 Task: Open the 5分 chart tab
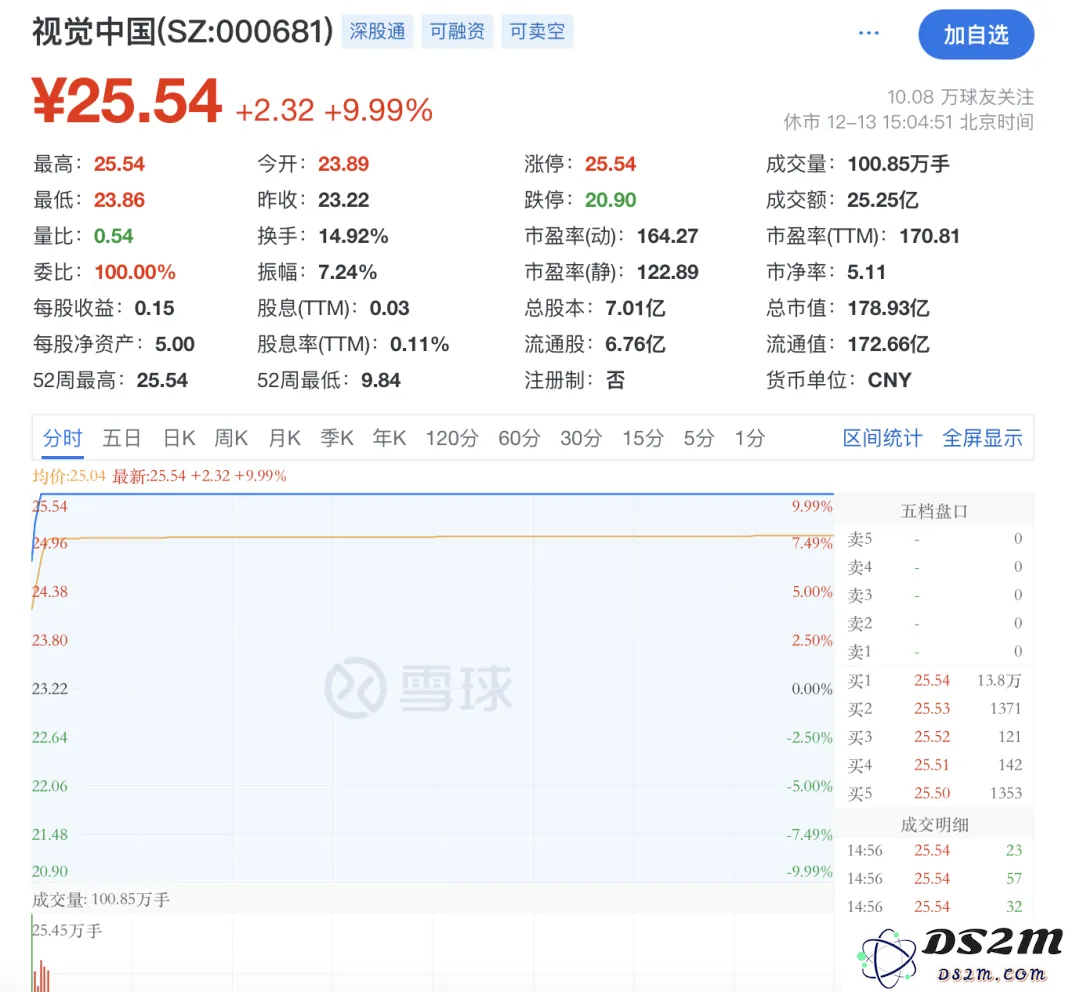point(699,438)
